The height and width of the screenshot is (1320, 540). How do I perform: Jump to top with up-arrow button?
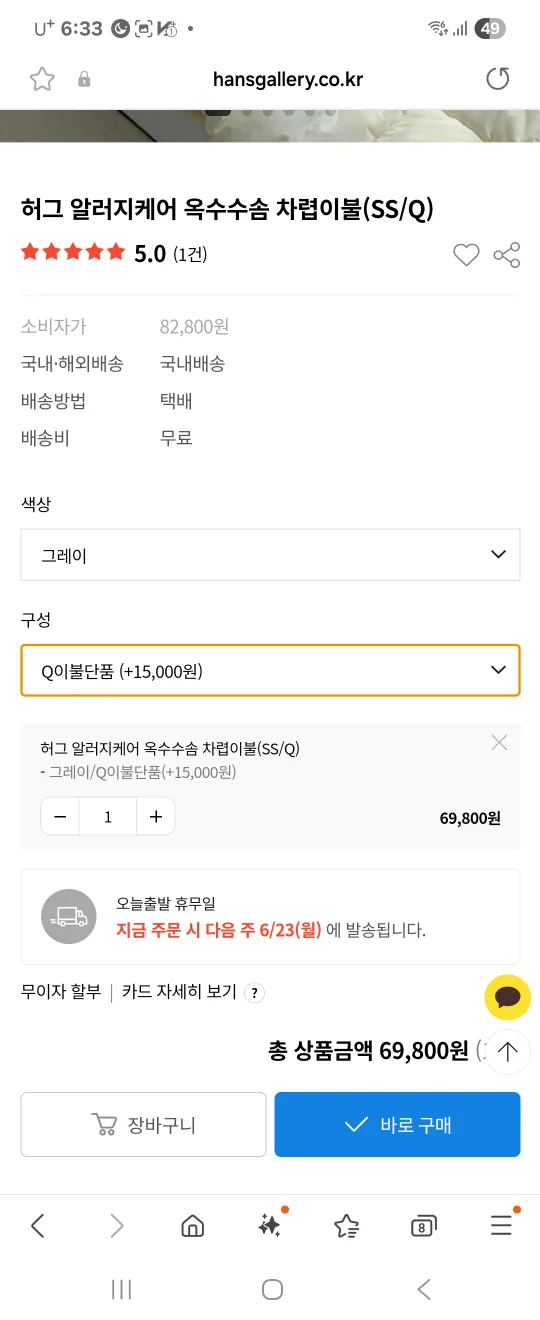(x=507, y=1051)
